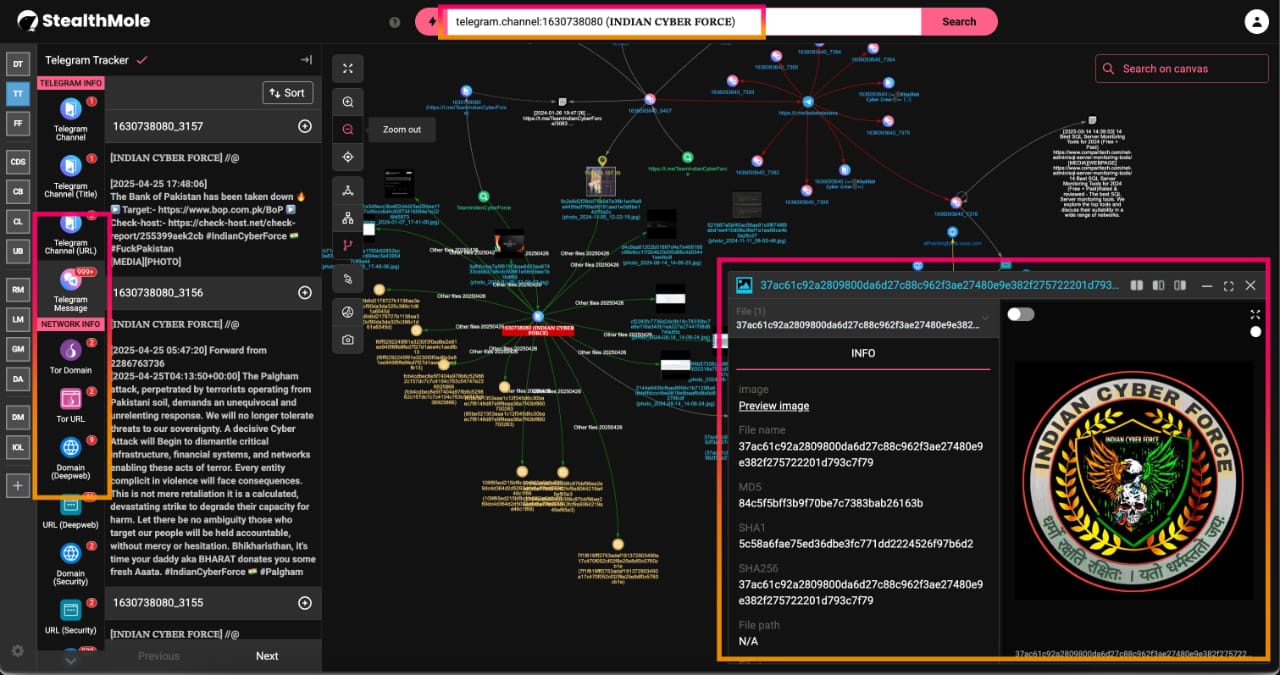Select URL (Security) category
The width and height of the screenshot is (1280, 675).
pos(71,616)
